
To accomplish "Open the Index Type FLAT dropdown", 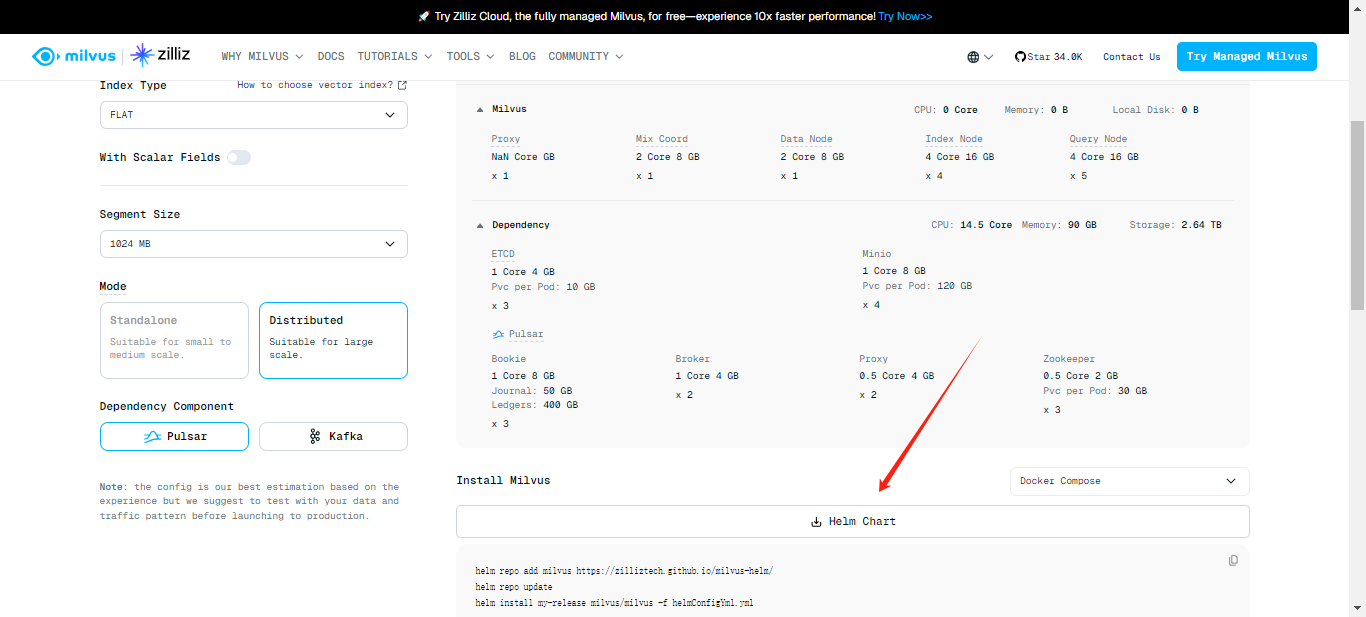I will [253, 115].
